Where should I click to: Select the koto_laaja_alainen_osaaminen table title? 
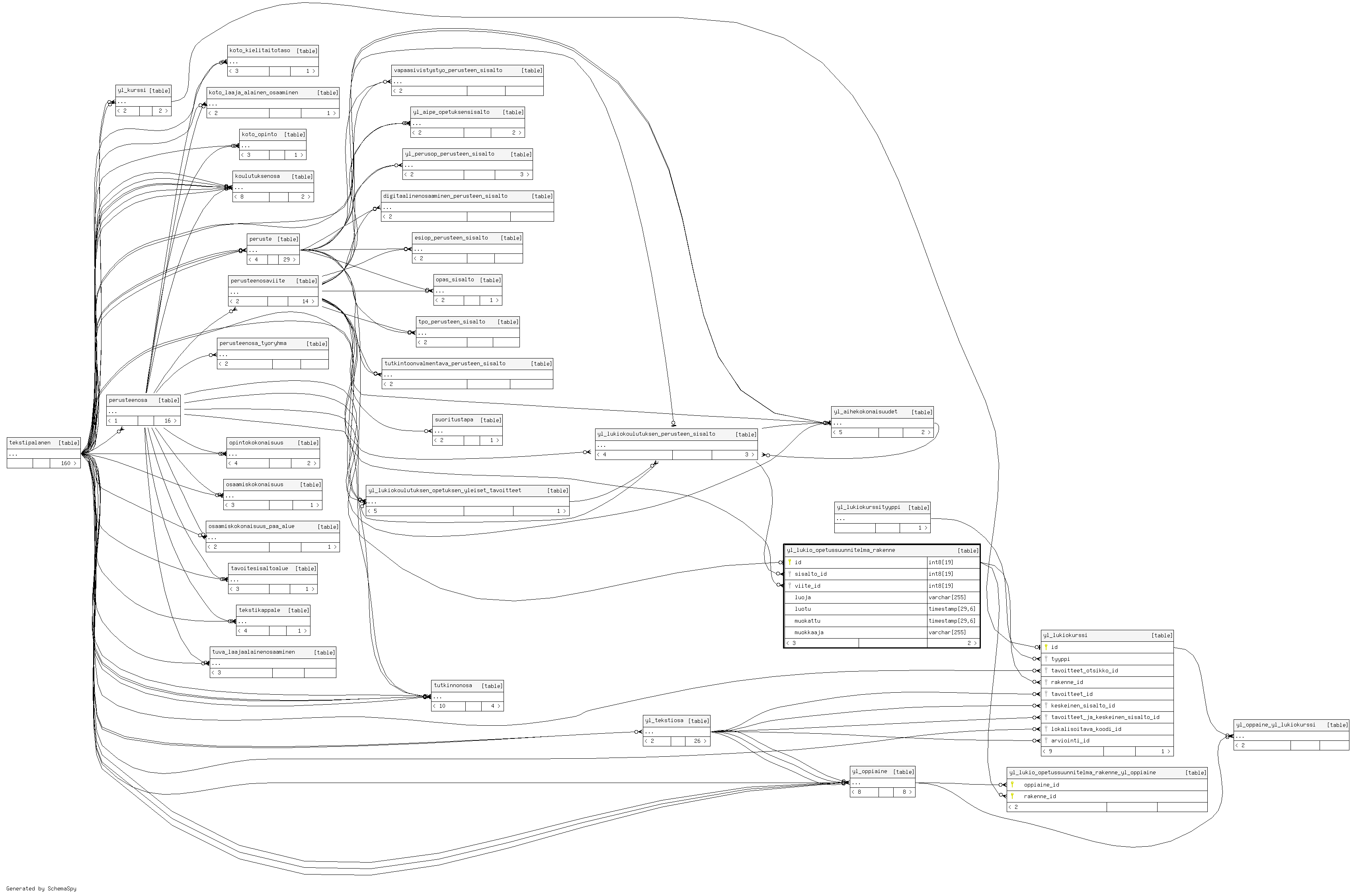tap(253, 93)
